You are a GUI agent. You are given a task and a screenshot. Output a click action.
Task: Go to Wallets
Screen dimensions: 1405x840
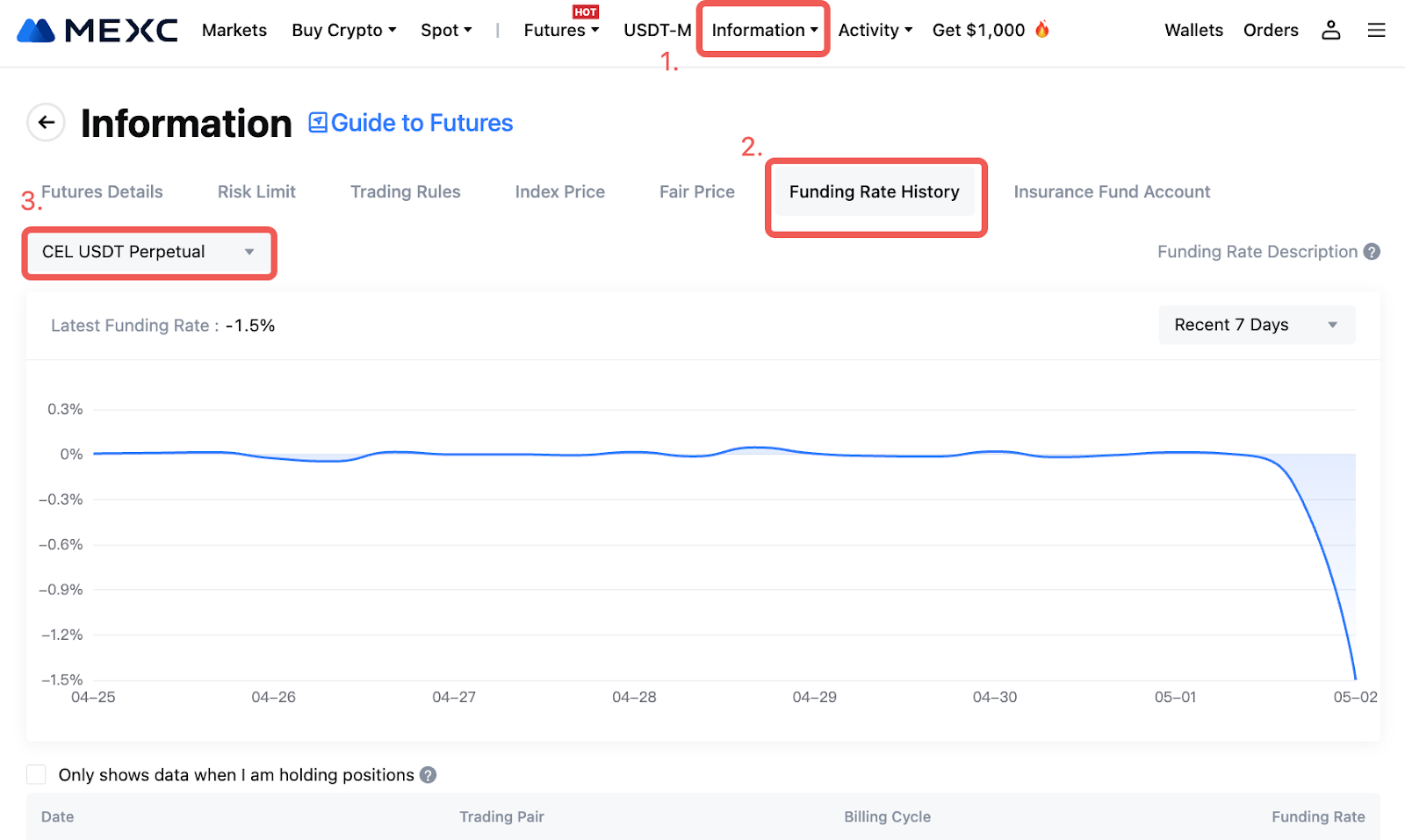pos(1193,31)
